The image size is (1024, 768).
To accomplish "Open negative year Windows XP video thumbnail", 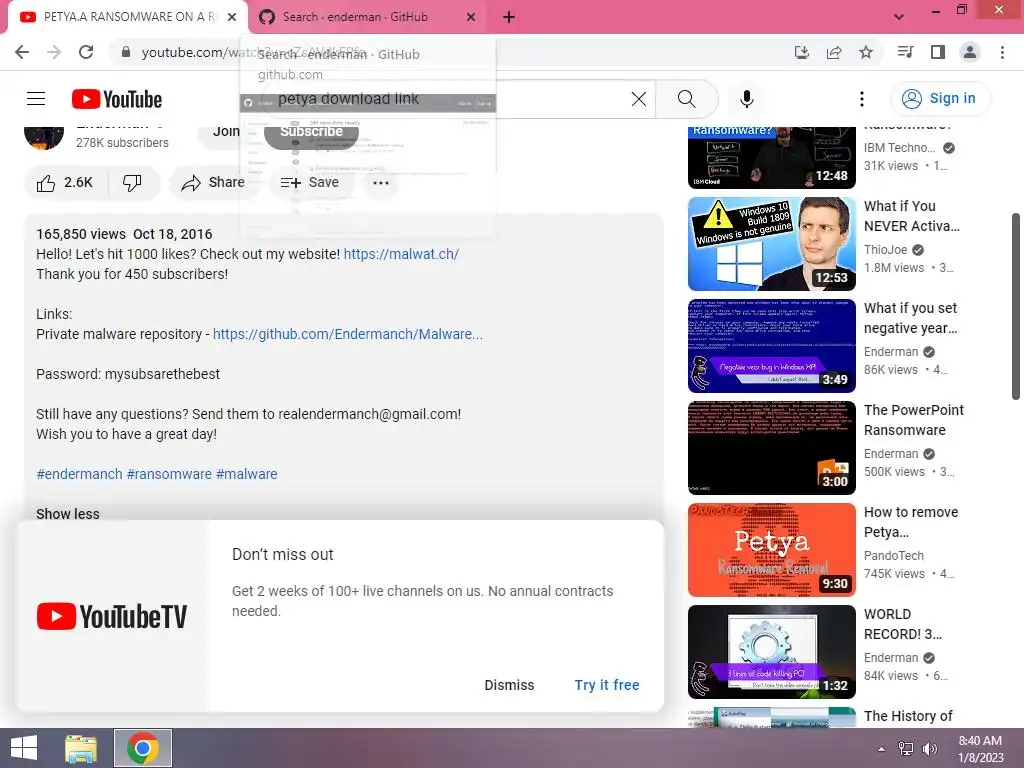I will (772, 345).
